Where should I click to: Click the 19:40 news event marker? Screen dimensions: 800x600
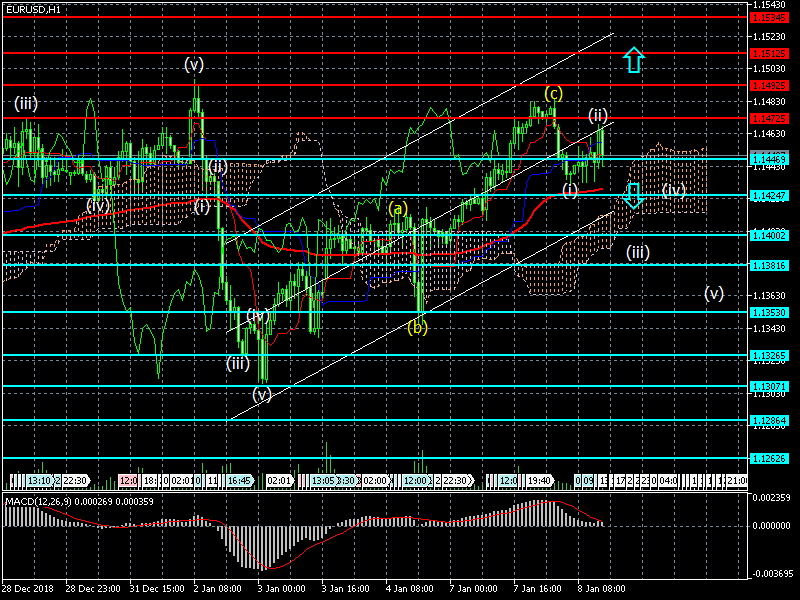[539, 481]
